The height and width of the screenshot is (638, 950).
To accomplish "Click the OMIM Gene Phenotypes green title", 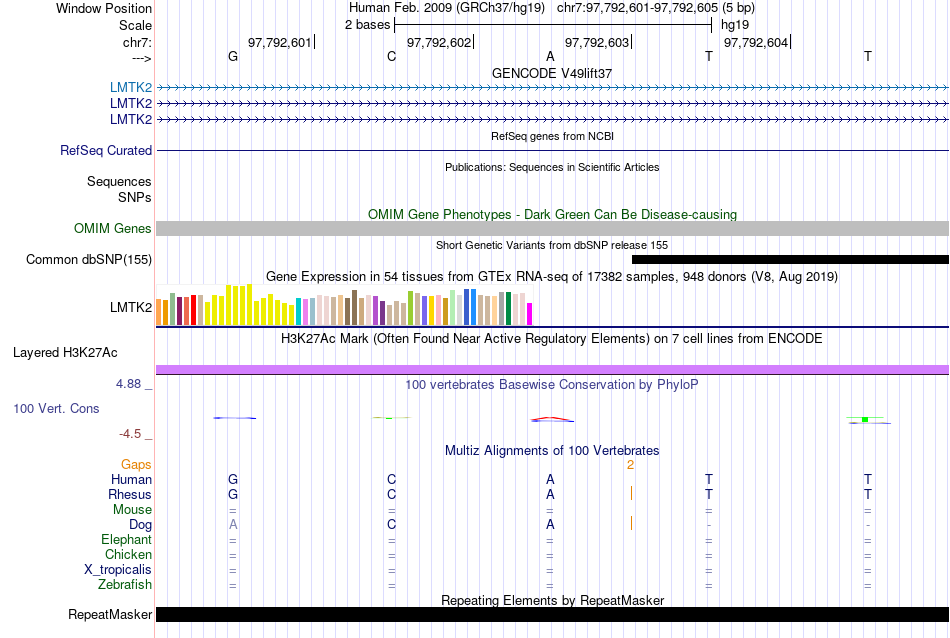I will coord(553,214).
